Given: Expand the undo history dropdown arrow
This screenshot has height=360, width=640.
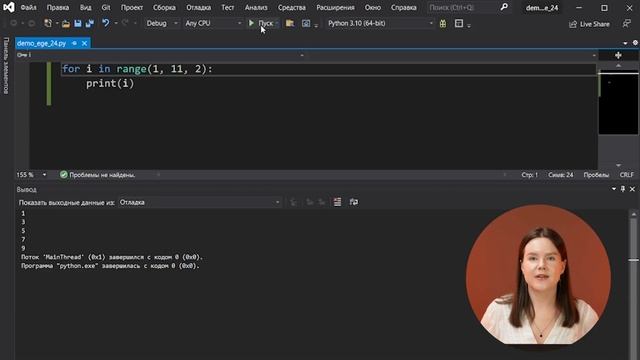Looking at the screenshot, I should point(116,24).
